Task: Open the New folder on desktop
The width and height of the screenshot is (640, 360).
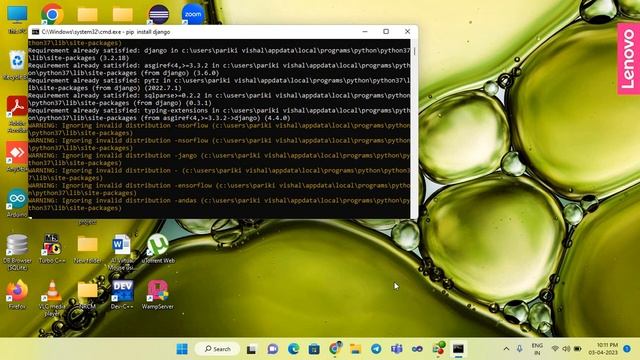Action: tap(87, 249)
